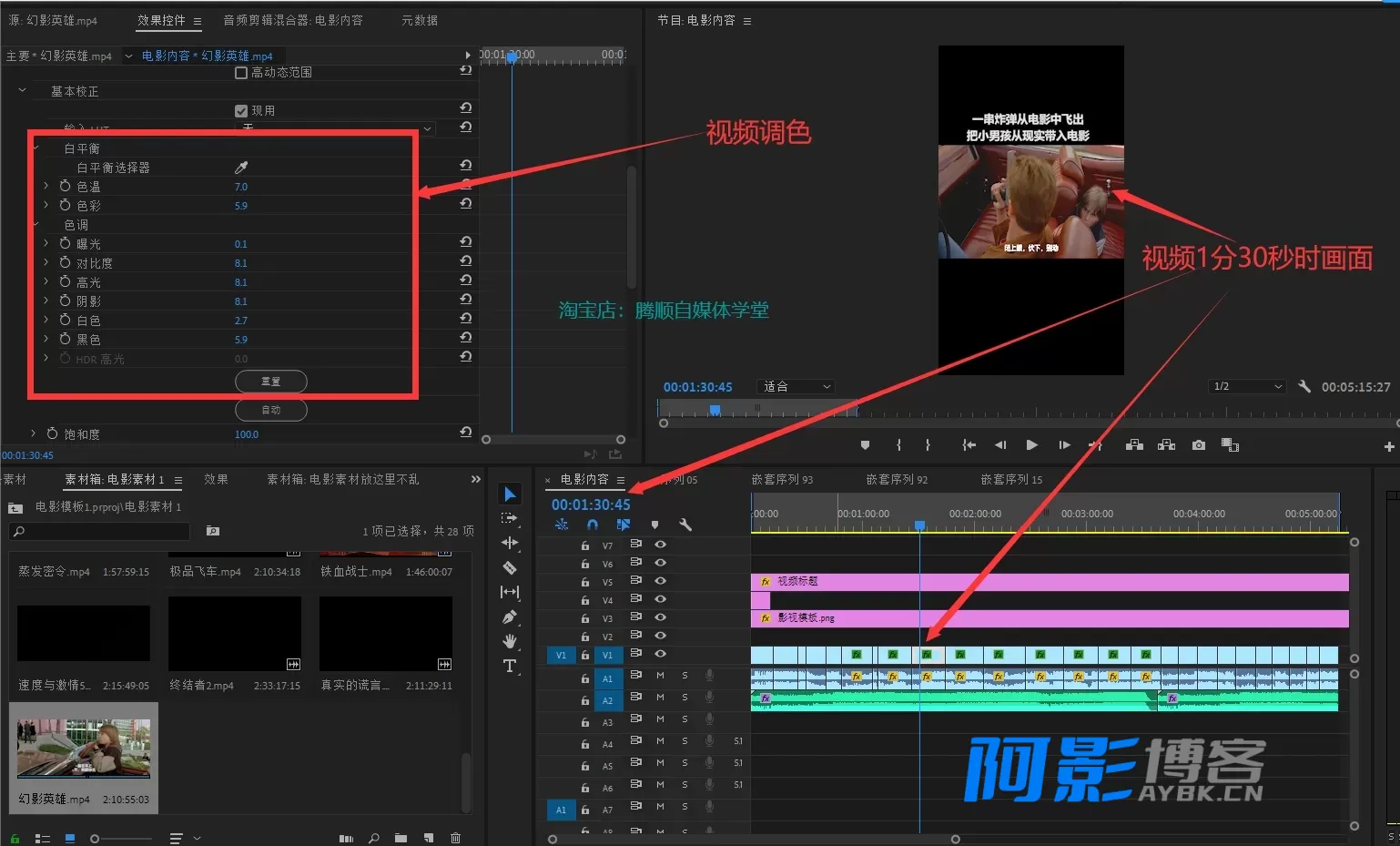Click the 重置 button

[271, 381]
